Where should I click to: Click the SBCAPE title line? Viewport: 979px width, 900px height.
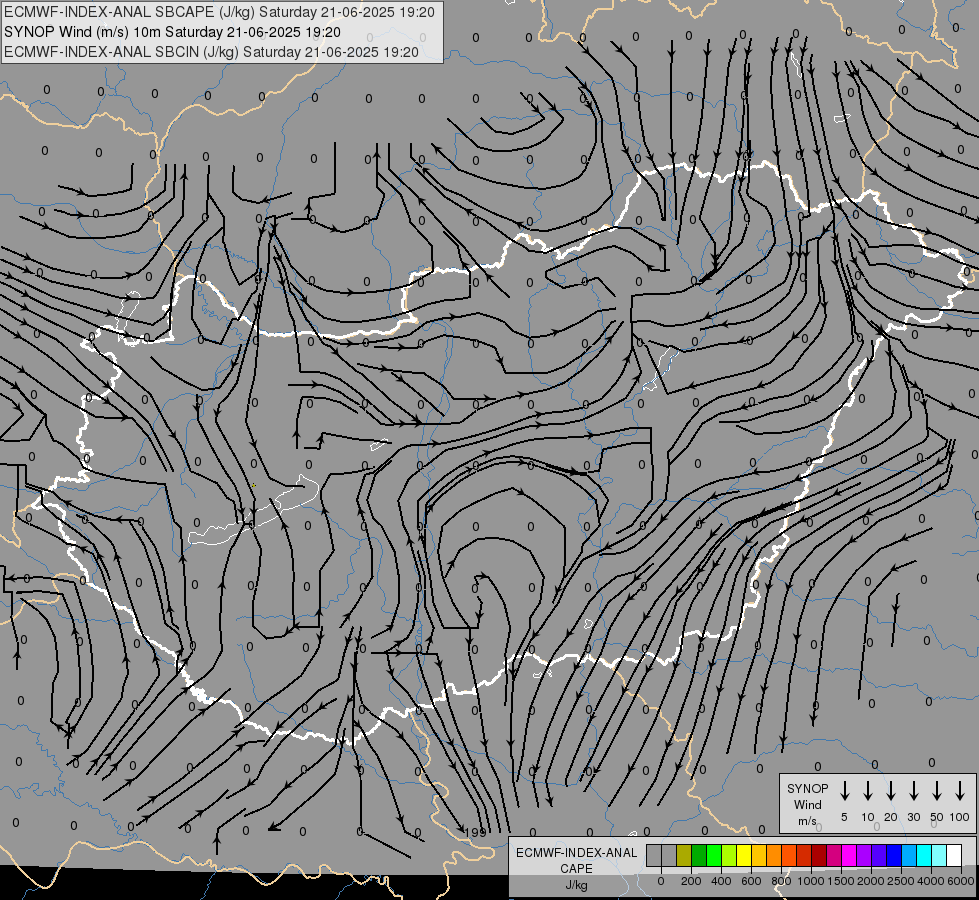coord(219,12)
